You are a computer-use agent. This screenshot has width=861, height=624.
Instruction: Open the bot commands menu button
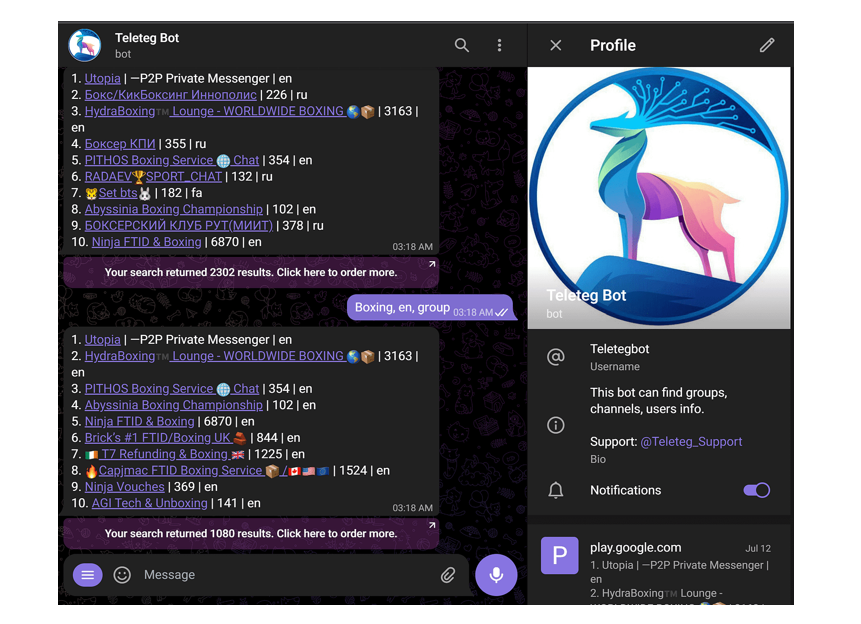[x=88, y=575]
